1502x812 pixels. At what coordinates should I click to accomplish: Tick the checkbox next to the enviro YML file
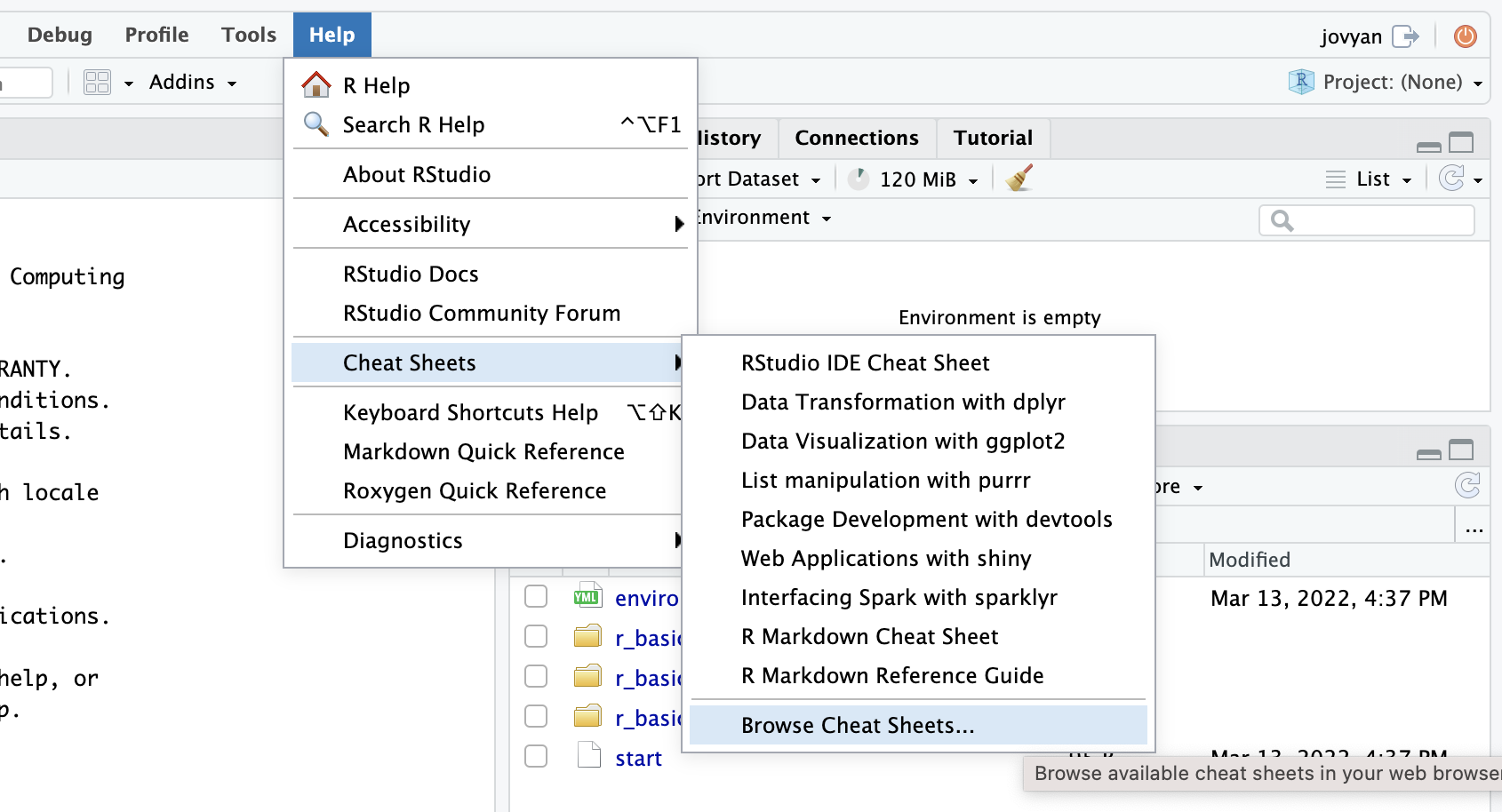pos(536,596)
